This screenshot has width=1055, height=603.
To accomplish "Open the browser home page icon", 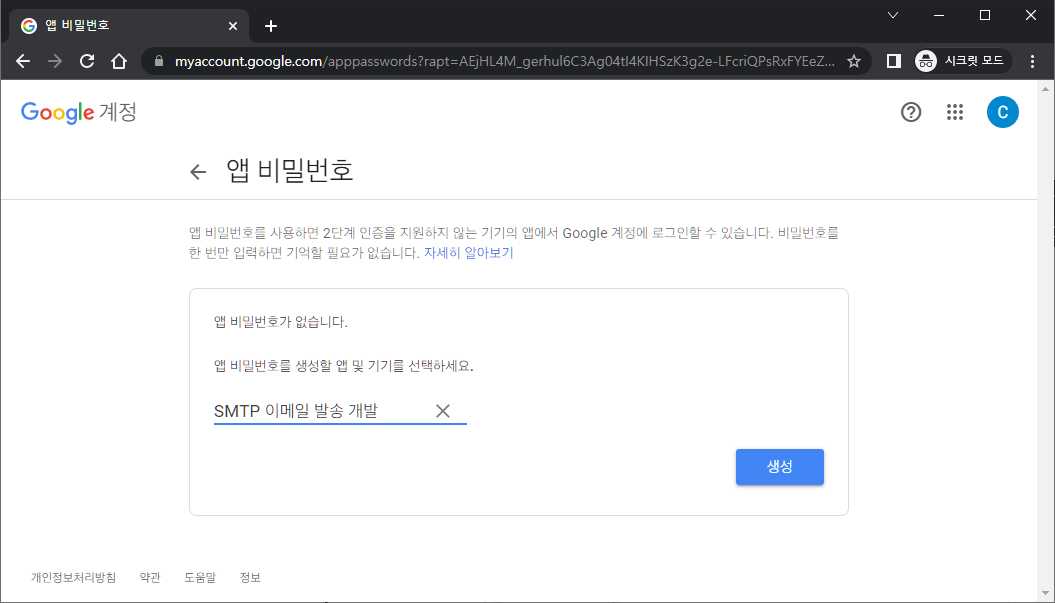I will 119,61.
